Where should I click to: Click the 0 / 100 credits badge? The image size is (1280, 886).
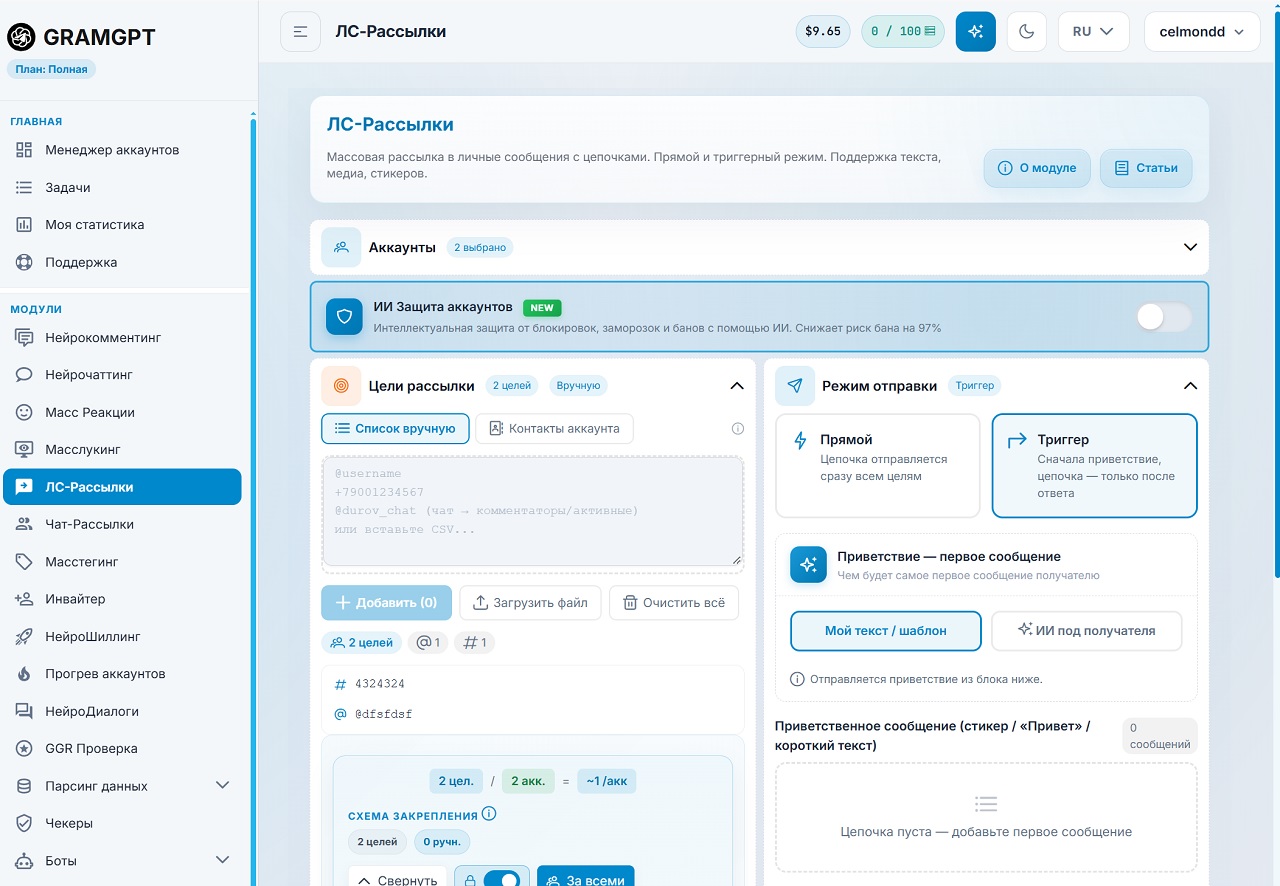point(903,32)
